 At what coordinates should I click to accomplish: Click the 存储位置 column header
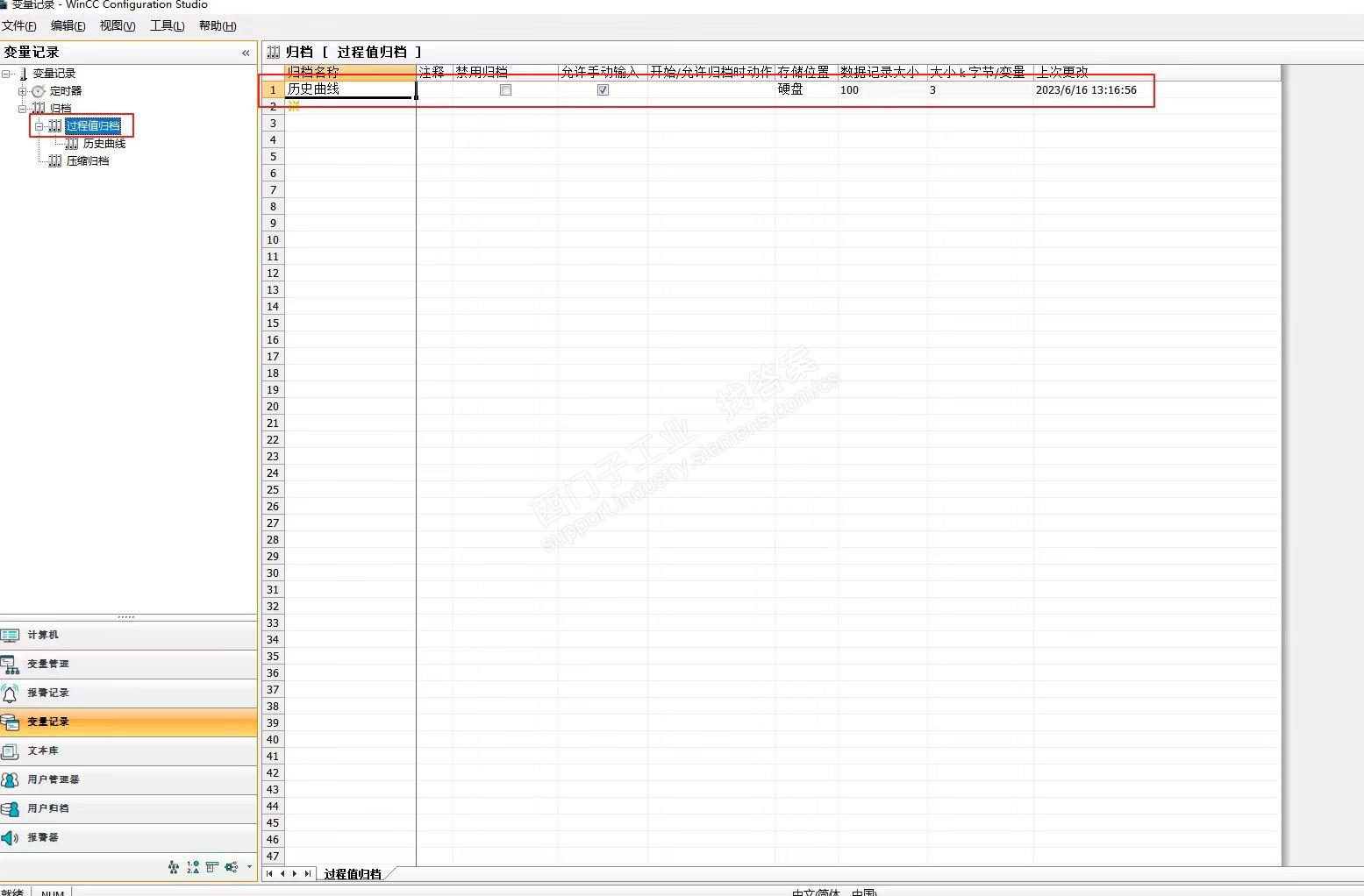point(806,72)
